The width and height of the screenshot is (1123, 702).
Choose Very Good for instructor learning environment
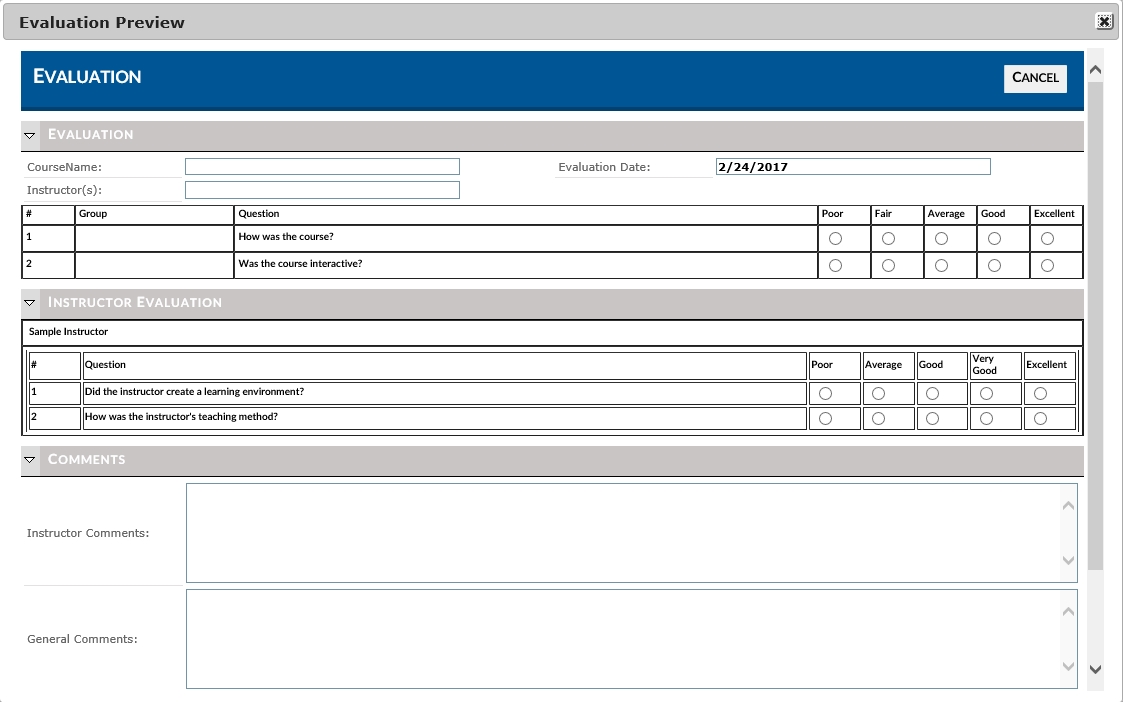986,393
